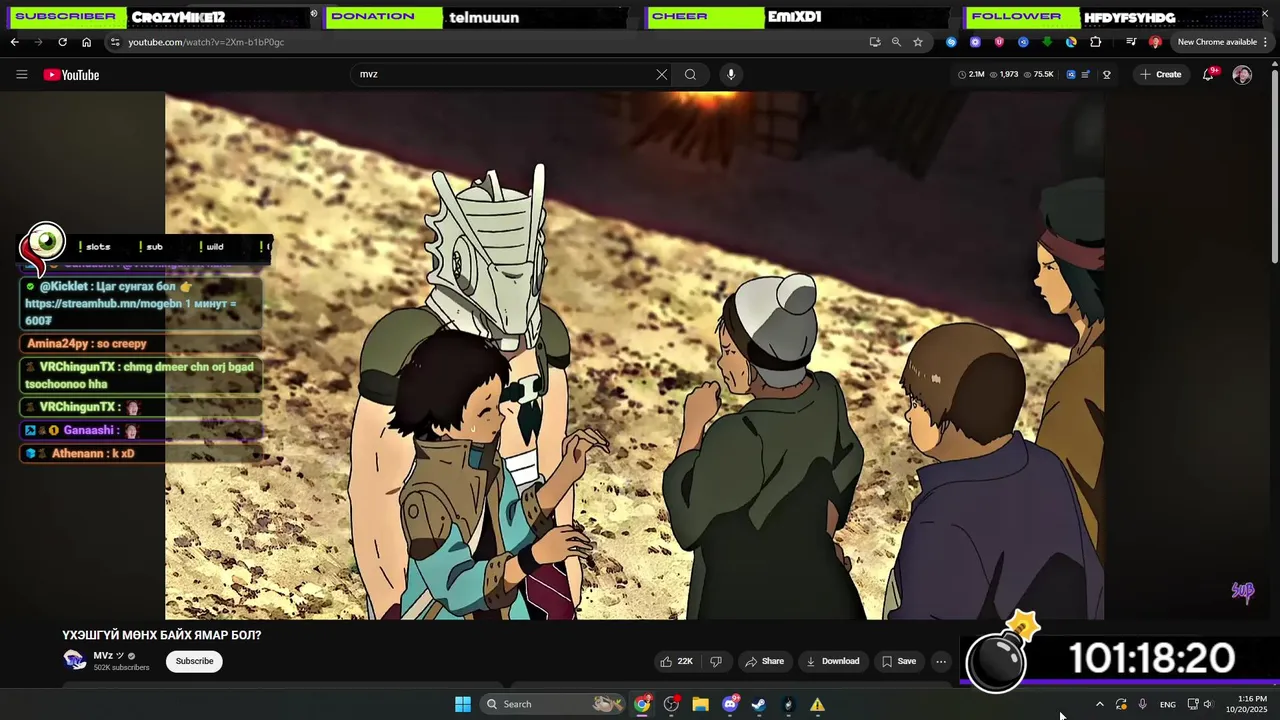Image resolution: width=1280 pixels, height=720 pixels.
Task: Click the video player frame
Action: pyautogui.click(x=635, y=356)
